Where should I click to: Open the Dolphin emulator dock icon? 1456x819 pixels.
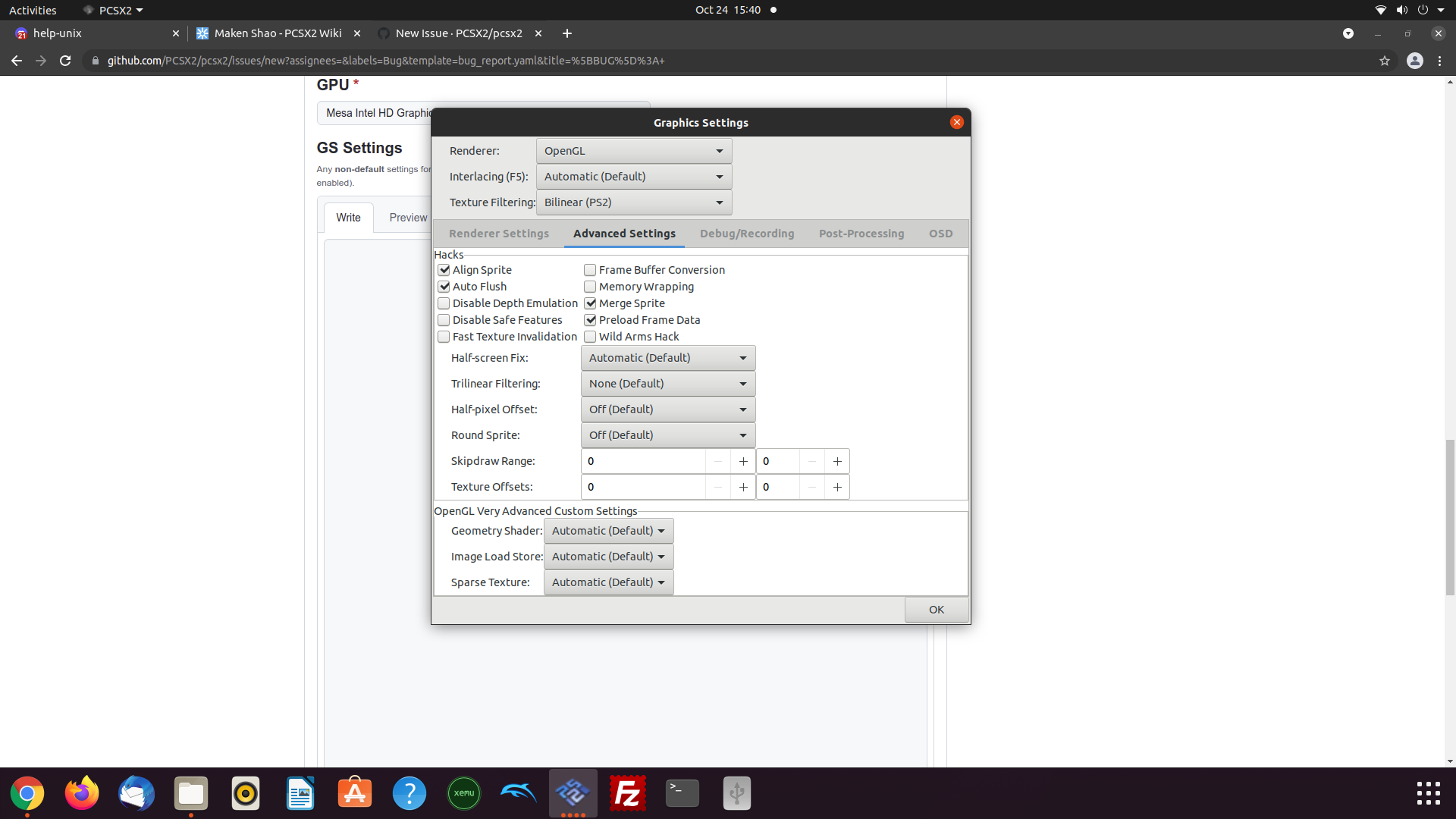pos(519,793)
